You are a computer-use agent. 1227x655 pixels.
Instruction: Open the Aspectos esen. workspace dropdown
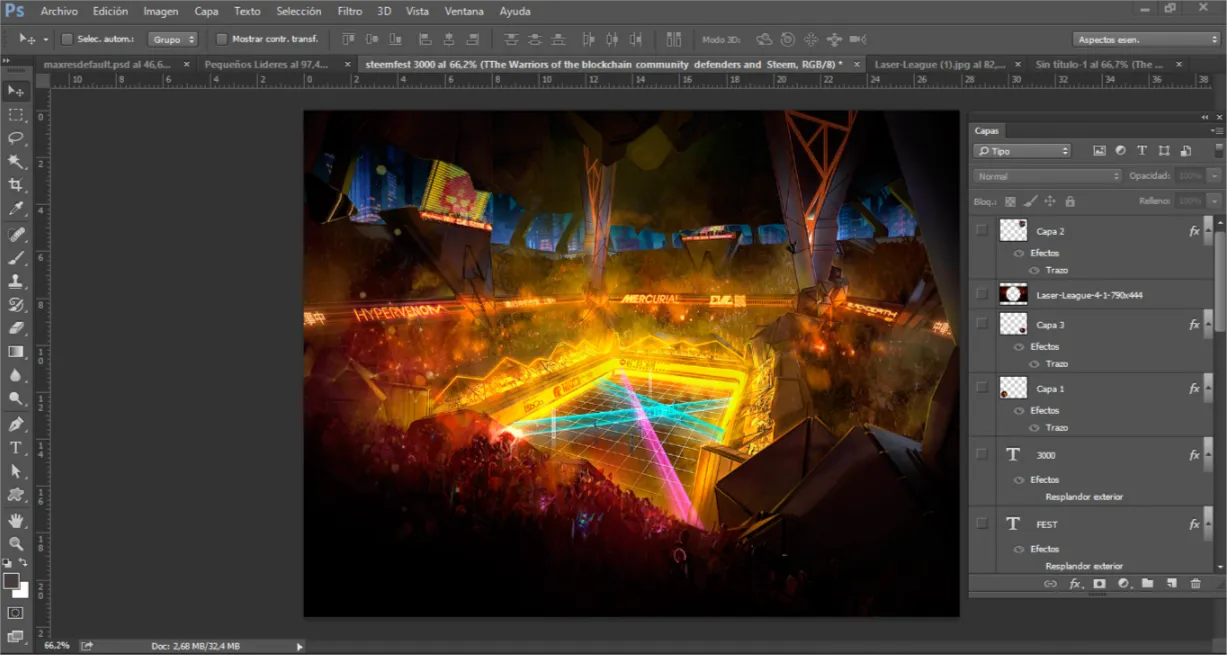(1147, 39)
